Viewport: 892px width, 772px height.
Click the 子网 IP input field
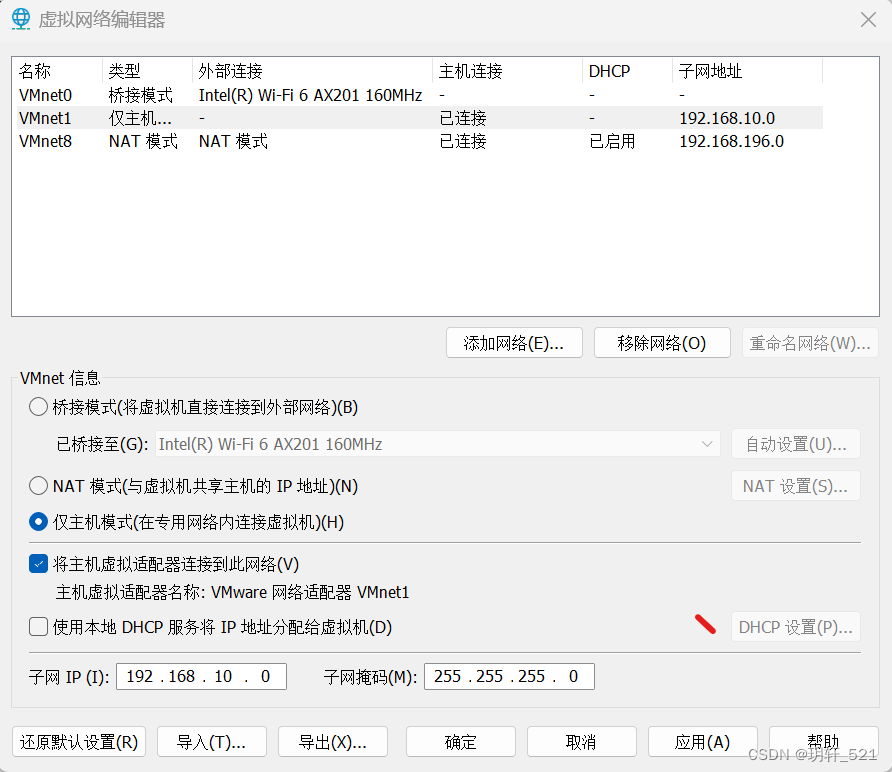tap(201, 676)
